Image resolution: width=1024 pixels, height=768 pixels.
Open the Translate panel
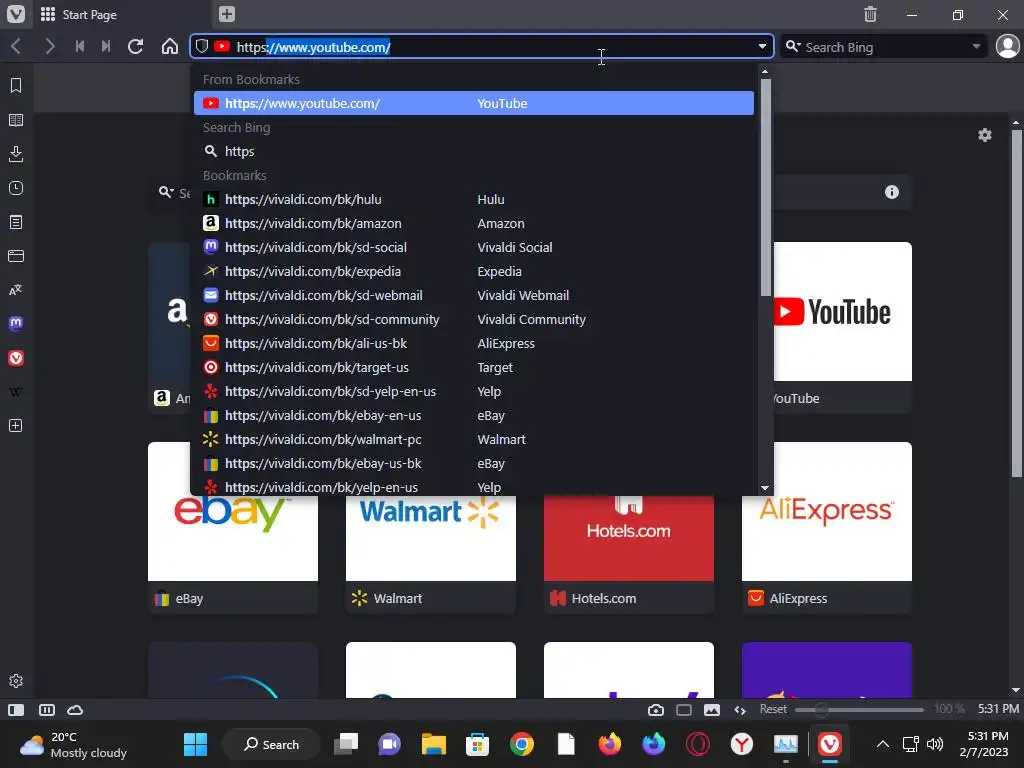point(16,290)
